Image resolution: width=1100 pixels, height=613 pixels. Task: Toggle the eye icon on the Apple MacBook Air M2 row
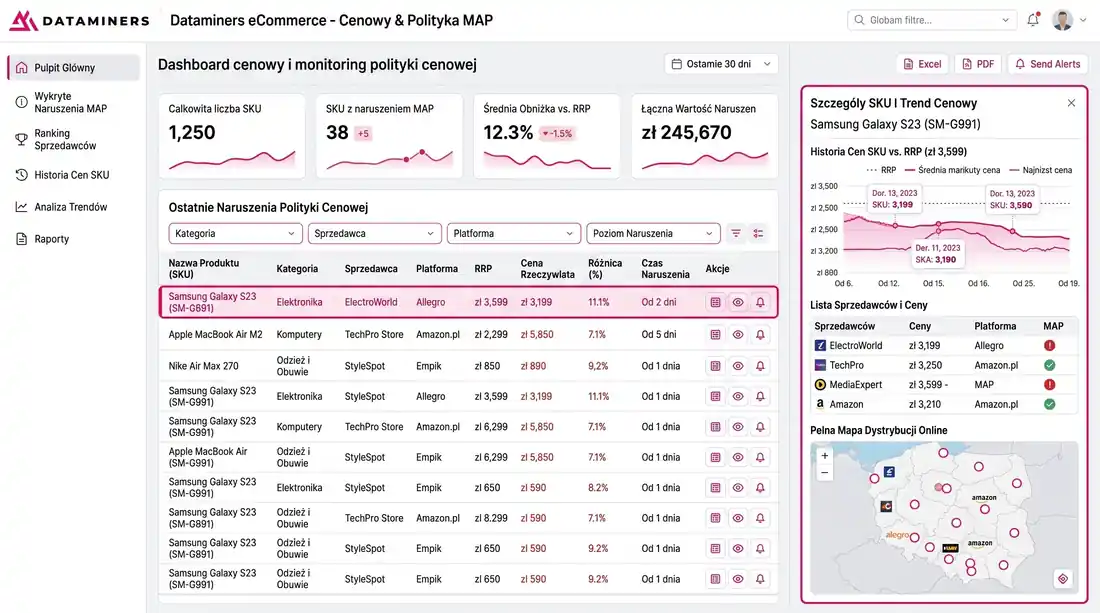737,334
